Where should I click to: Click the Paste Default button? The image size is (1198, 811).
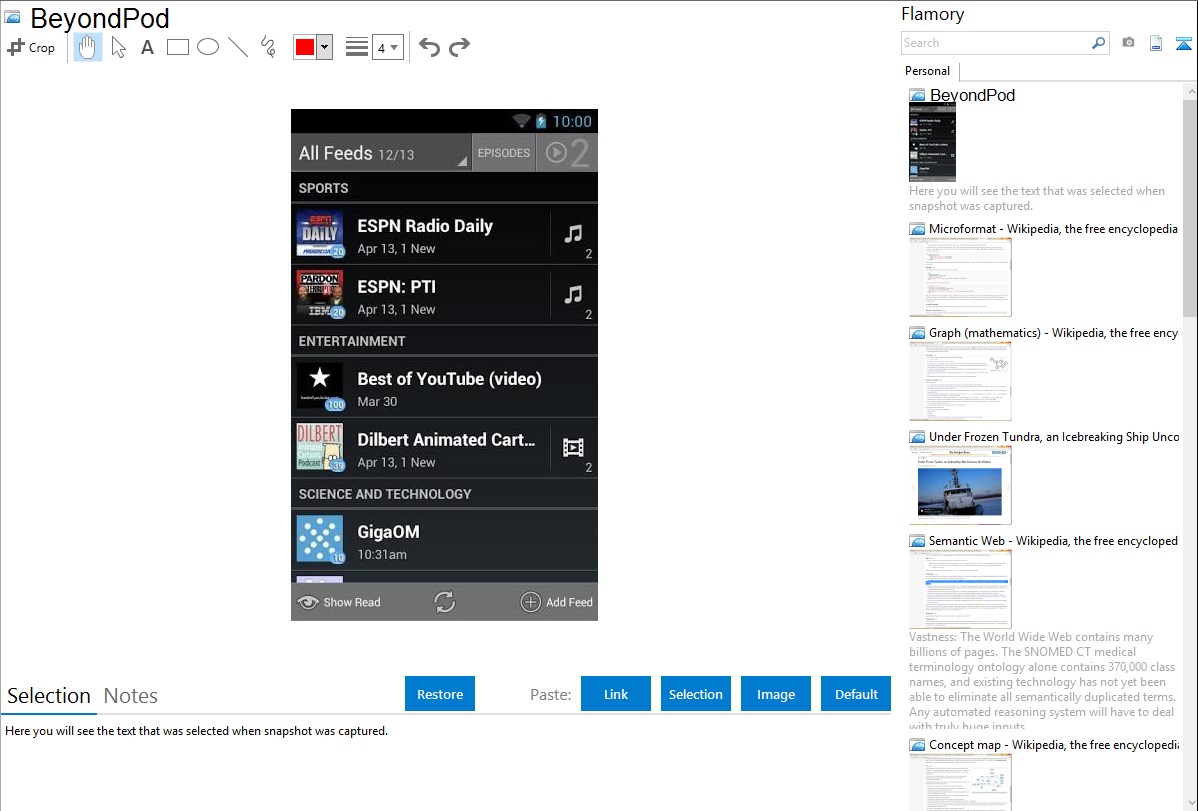point(856,694)
